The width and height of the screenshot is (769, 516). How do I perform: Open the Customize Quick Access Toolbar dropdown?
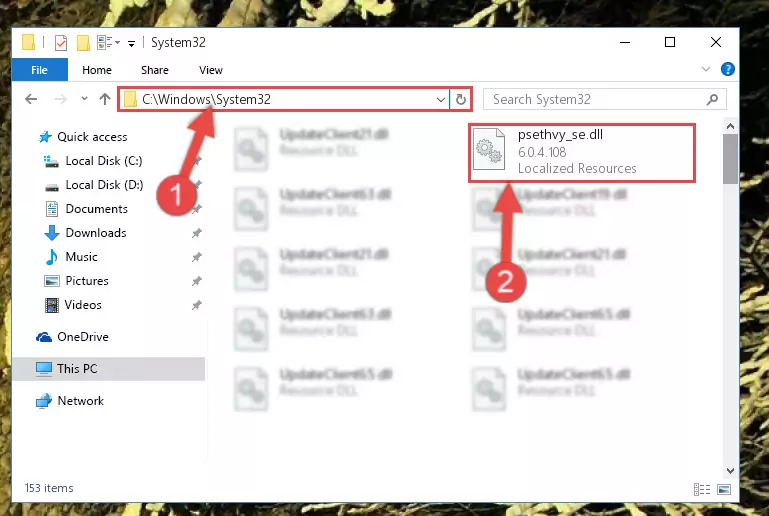coord(131,44)
